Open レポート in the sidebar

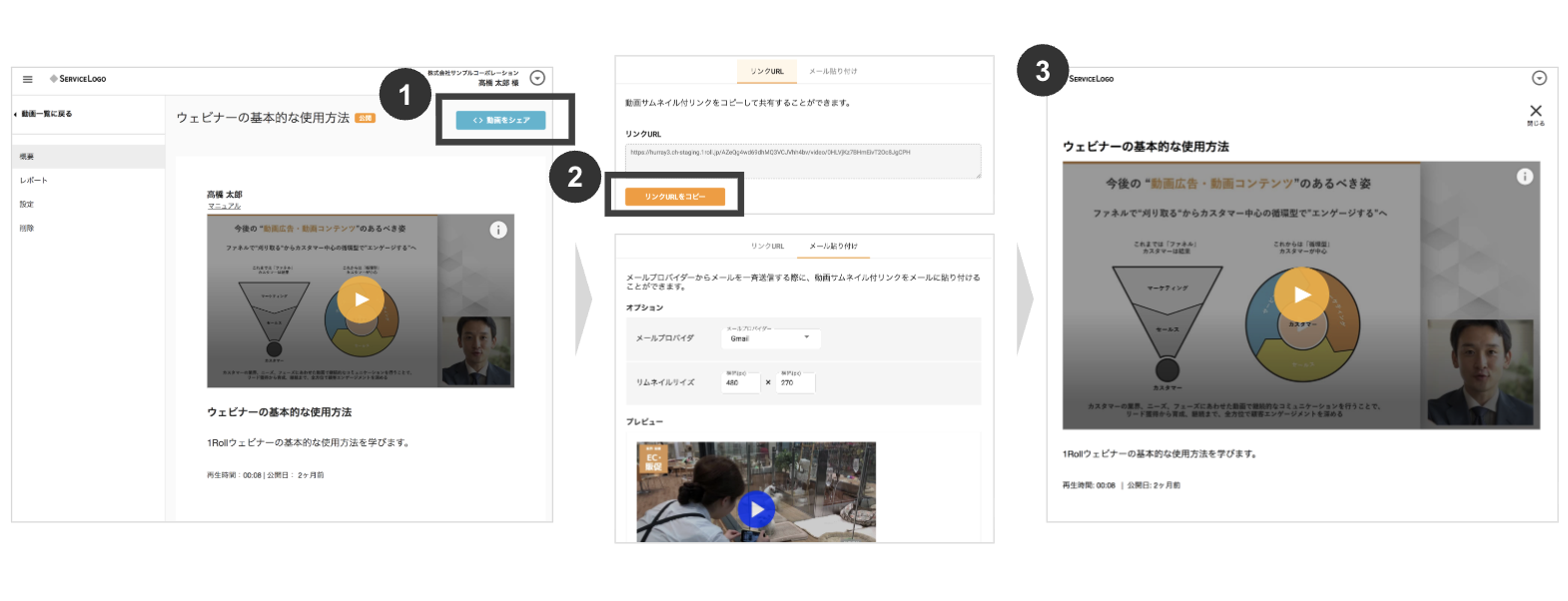click(34, 181)
